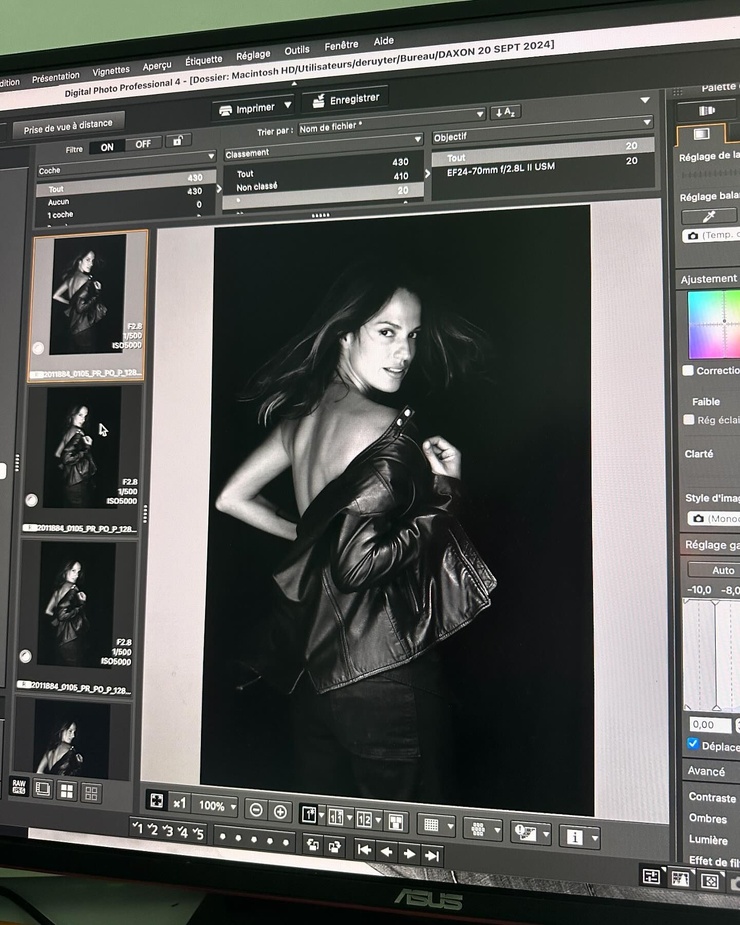Click the A-Z sort order icon
The height and width of the screenshot is (925, 740).
[506, 111]
